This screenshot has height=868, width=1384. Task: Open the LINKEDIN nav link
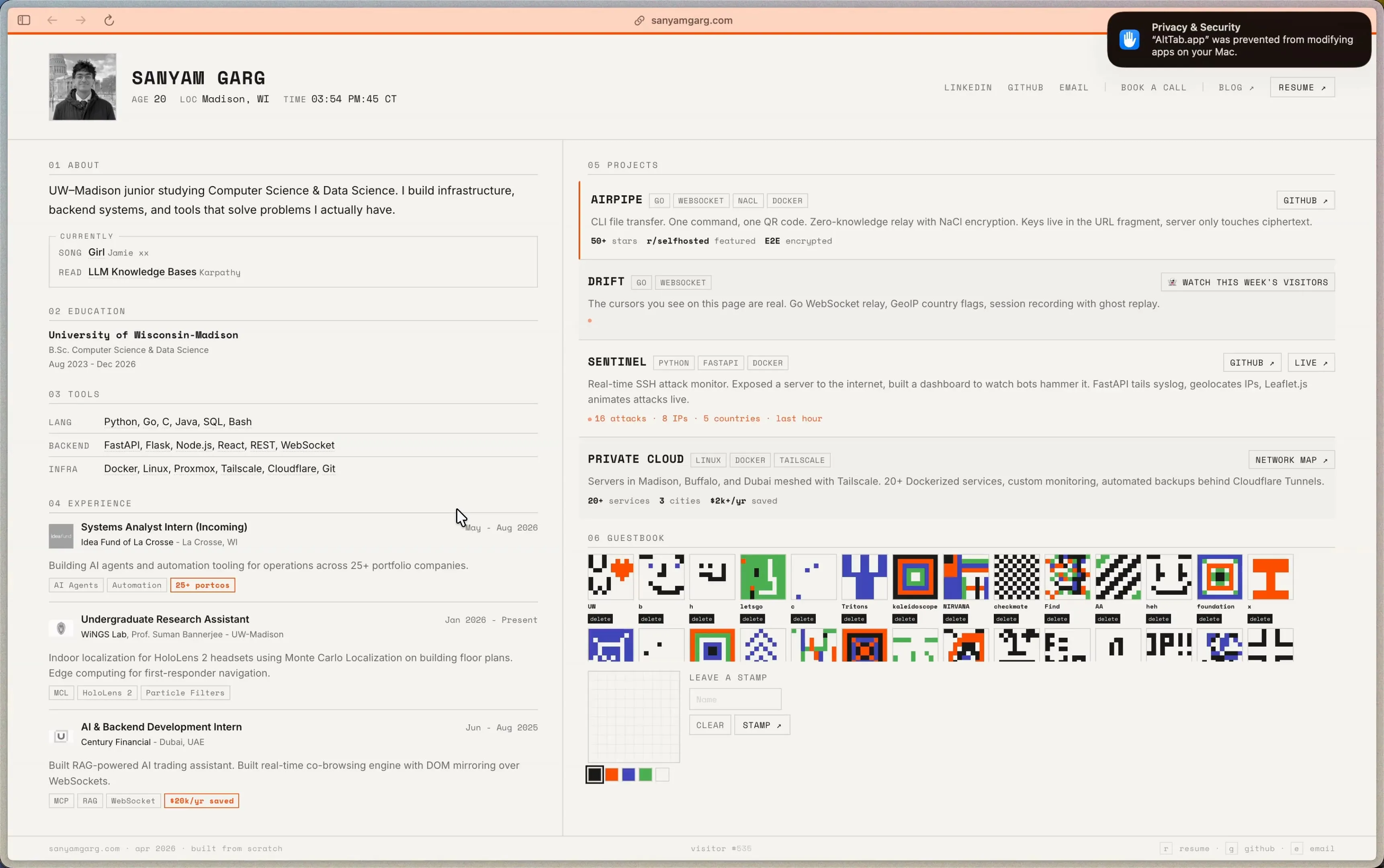968,87
